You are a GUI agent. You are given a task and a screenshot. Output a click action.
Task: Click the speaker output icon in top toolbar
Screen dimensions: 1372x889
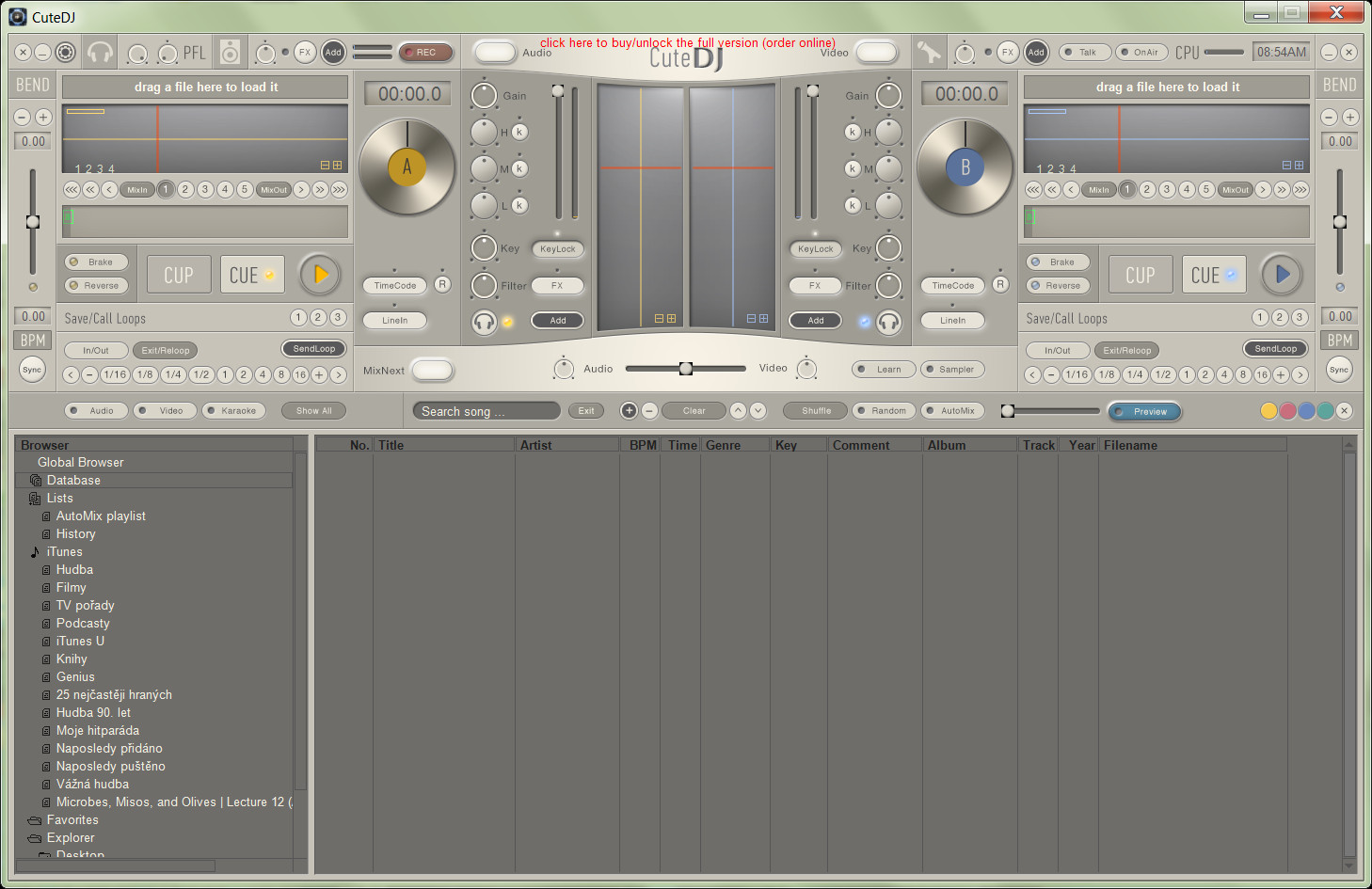click(x=231, y=53)
